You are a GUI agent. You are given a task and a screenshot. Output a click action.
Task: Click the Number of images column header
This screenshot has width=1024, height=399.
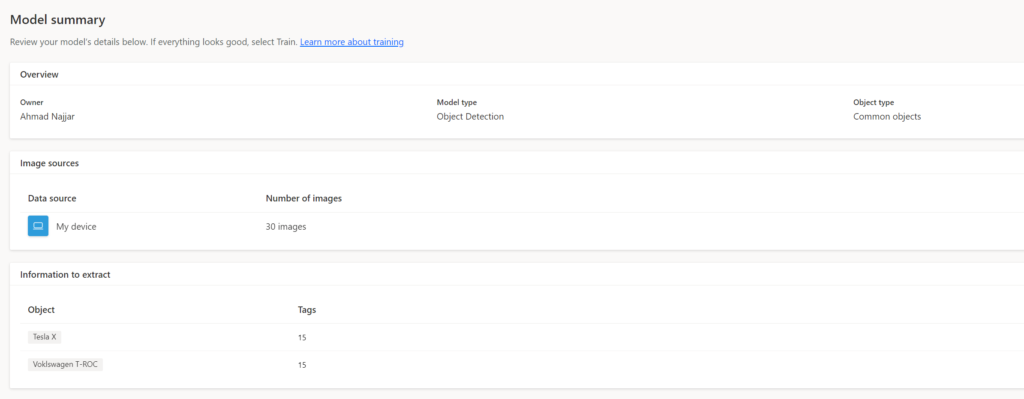[304, 199]
